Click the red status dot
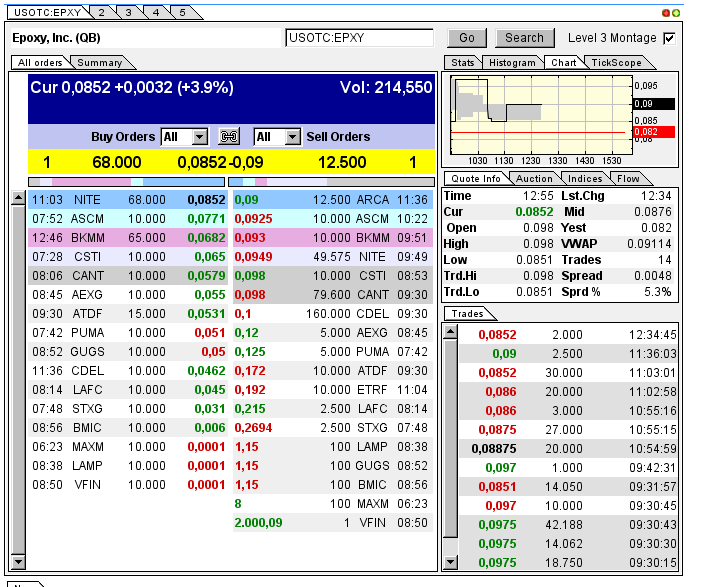717x587 pixels. coord(666,13)
